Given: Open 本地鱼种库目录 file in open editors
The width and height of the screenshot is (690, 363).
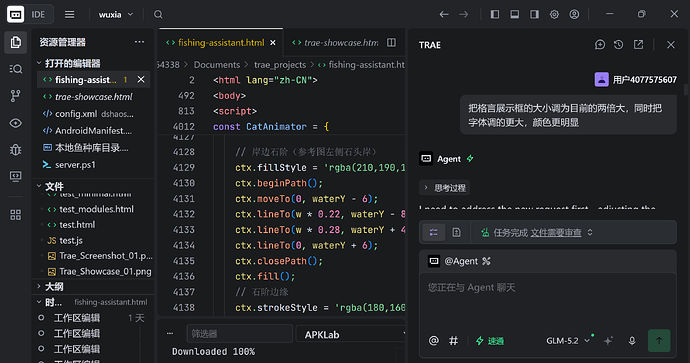Looking at the screenshot, I should click(94, 148).
